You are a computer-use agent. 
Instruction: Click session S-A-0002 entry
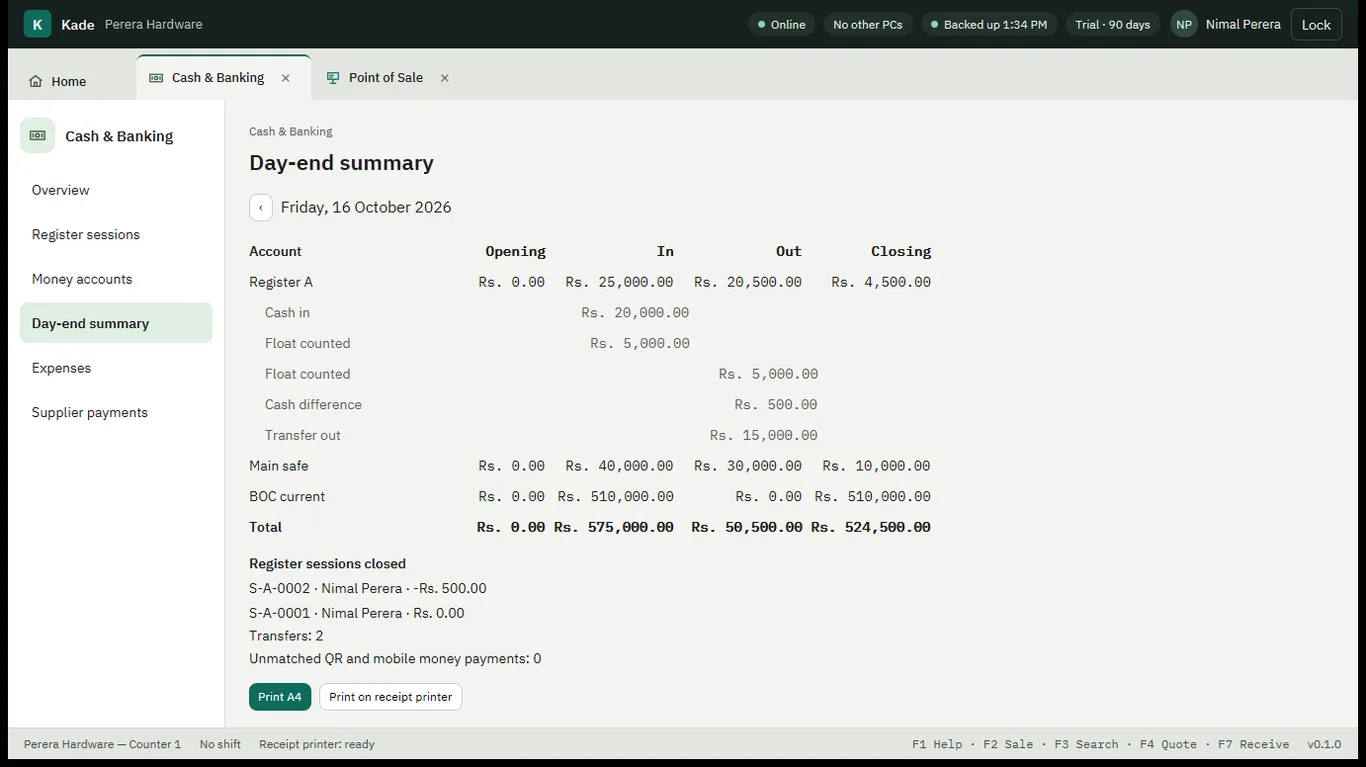pos(368,589)
